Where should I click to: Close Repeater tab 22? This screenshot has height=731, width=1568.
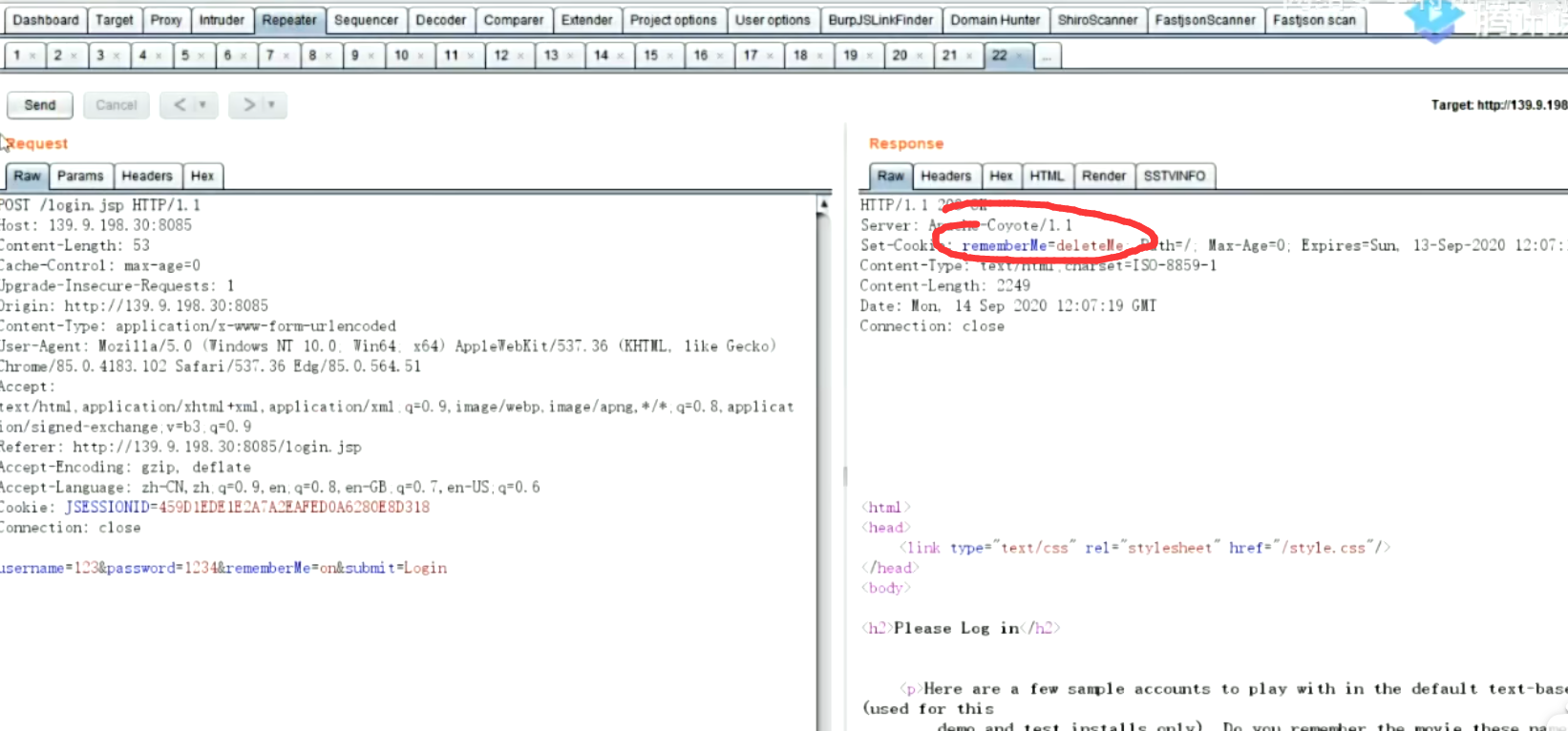click(x=1020, y=56)
